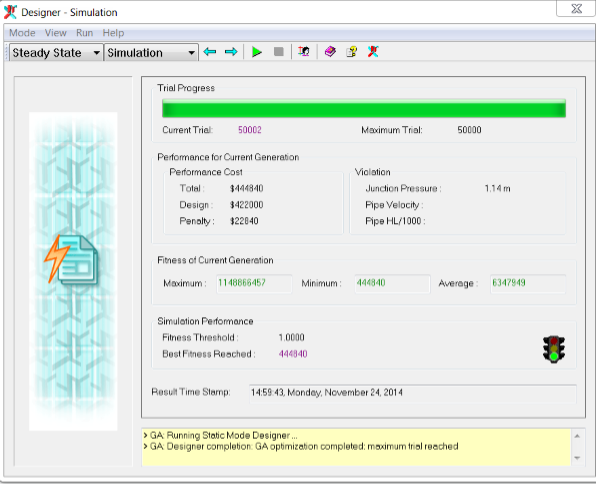Click the gray stop button
The width and height of the screenshot is (596, 484).
click(x=279, y=51)
